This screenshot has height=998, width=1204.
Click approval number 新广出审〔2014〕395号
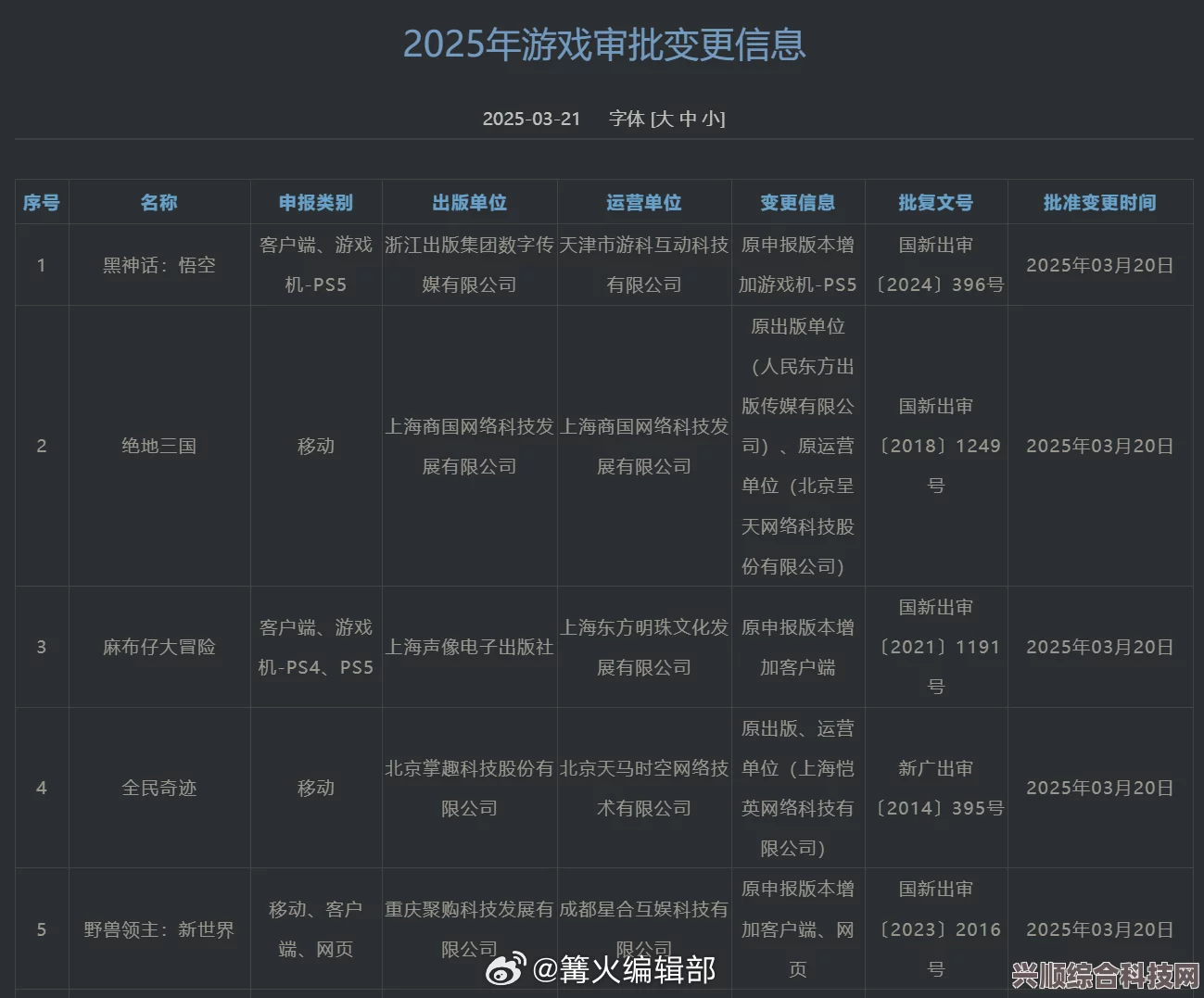coord(936,788)
